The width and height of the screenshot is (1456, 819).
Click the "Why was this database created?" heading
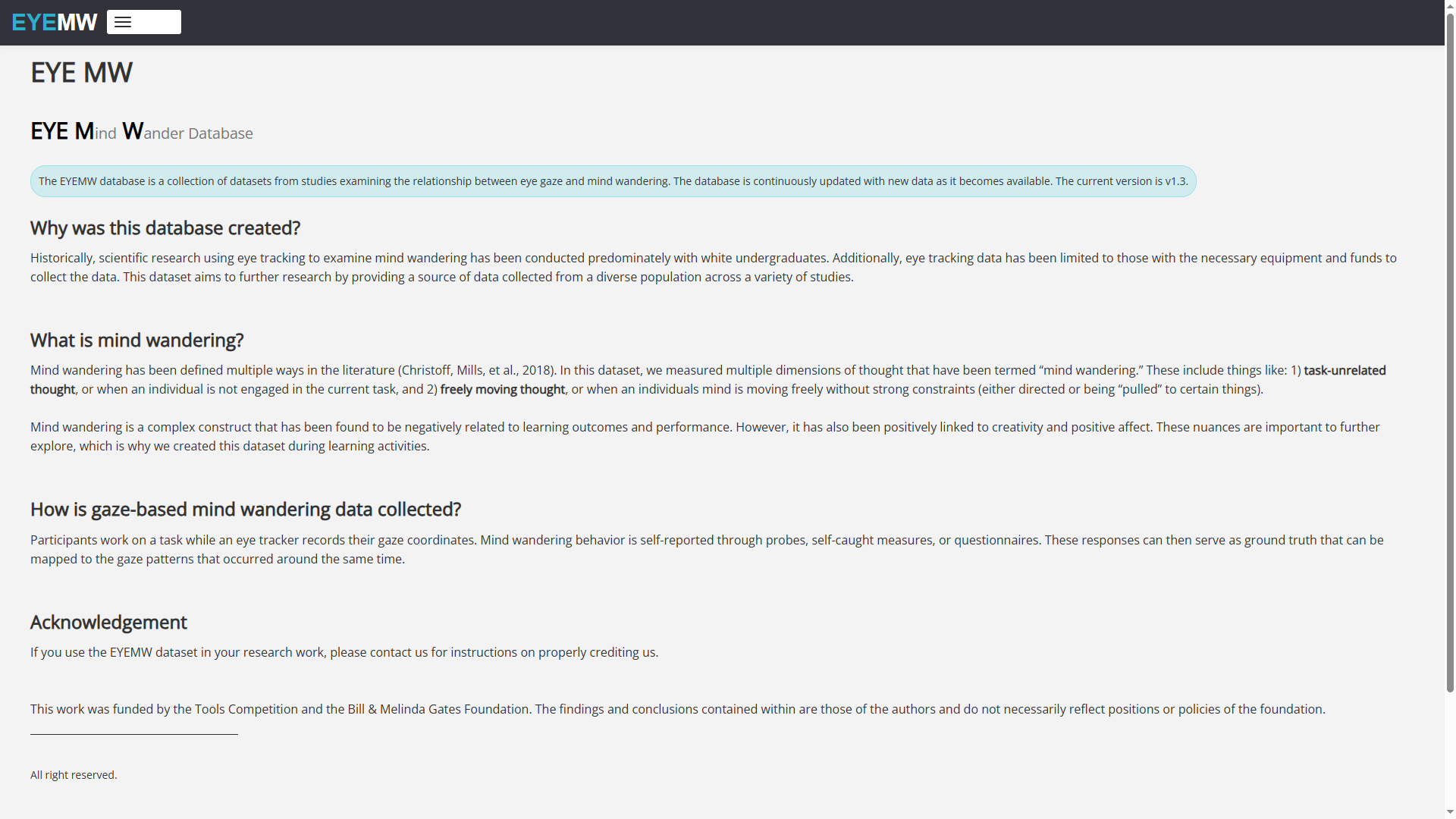coord(165,228)
